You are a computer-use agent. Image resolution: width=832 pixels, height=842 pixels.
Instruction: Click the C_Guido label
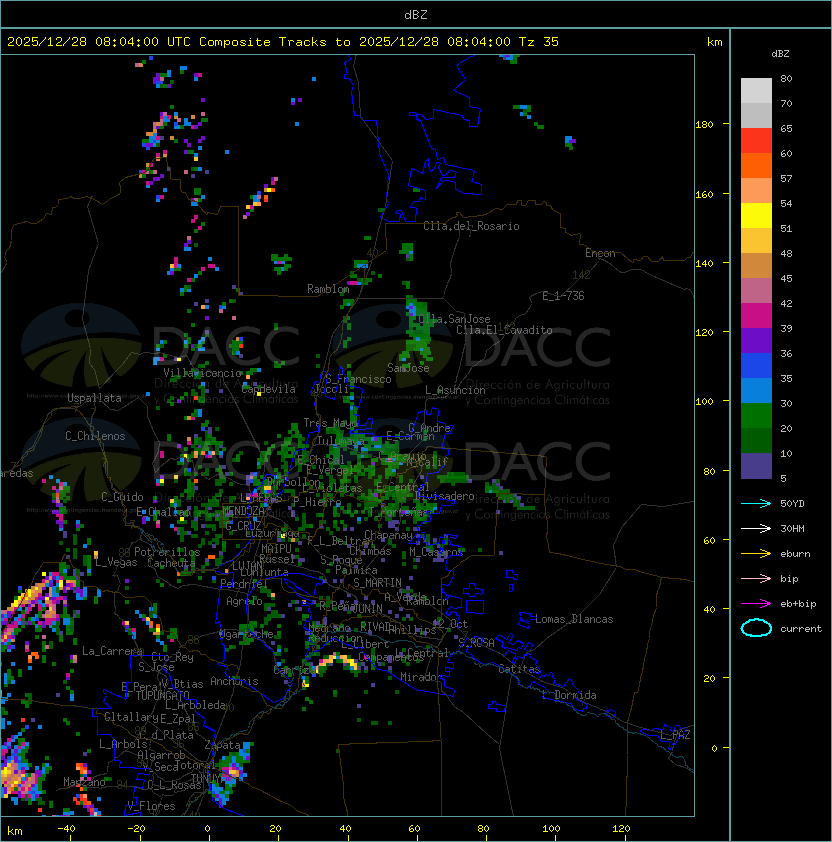(122, 497)
